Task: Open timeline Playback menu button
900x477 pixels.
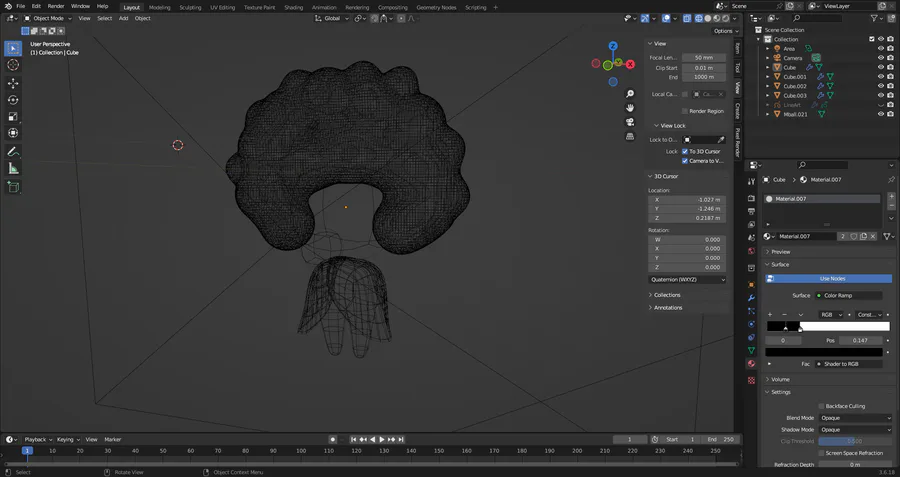Action: point(38,440)
